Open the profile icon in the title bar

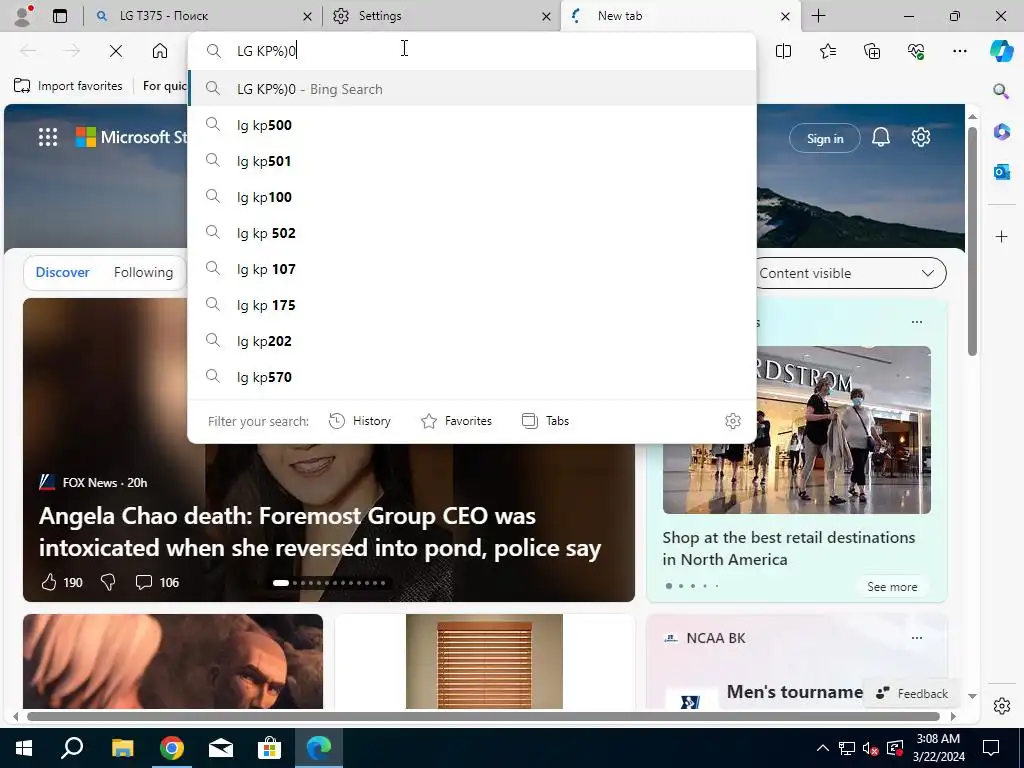23,16
